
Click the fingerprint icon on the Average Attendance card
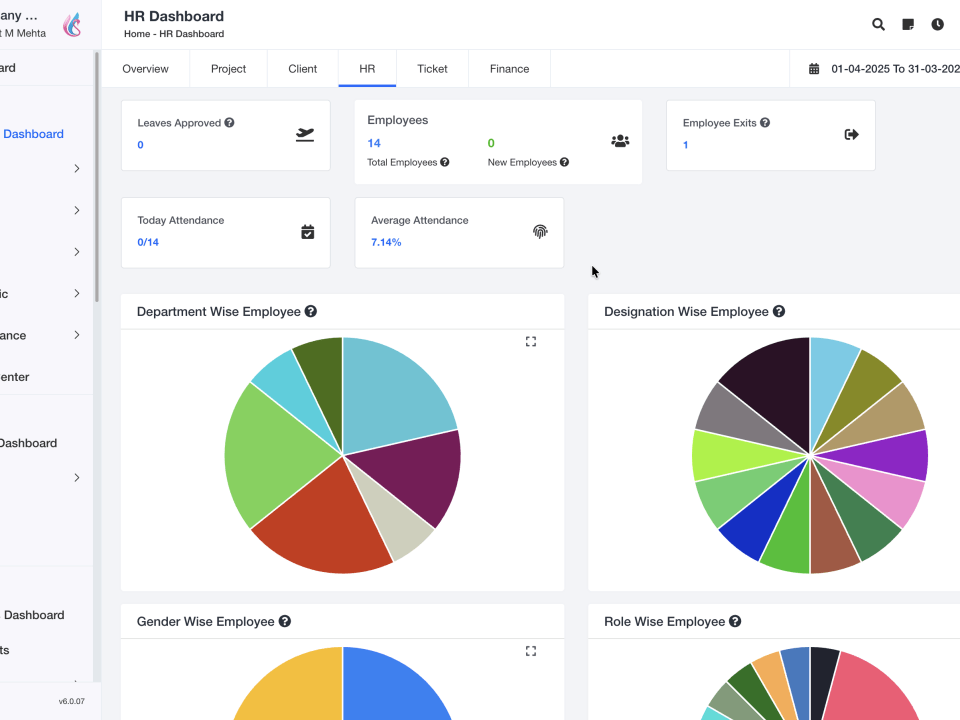tap(540, 231)
